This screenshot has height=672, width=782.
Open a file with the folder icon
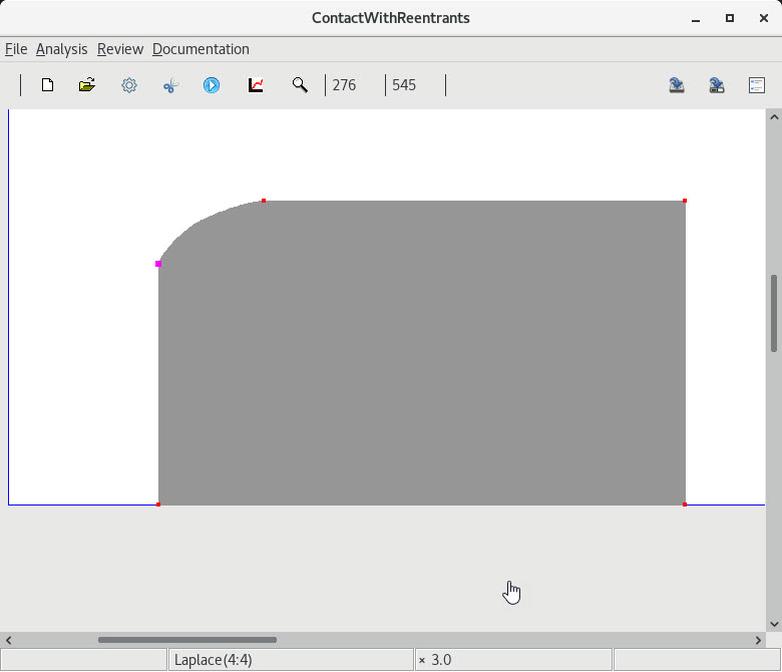(x=87, y=86)
